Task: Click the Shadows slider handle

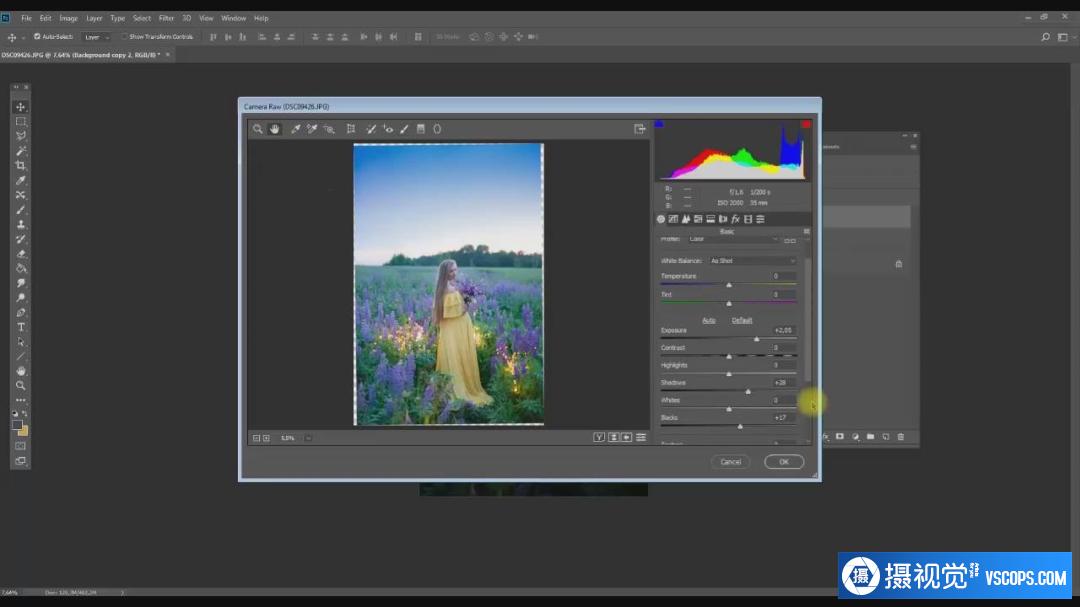Action: pyautogui.click(x=748, y=391)
